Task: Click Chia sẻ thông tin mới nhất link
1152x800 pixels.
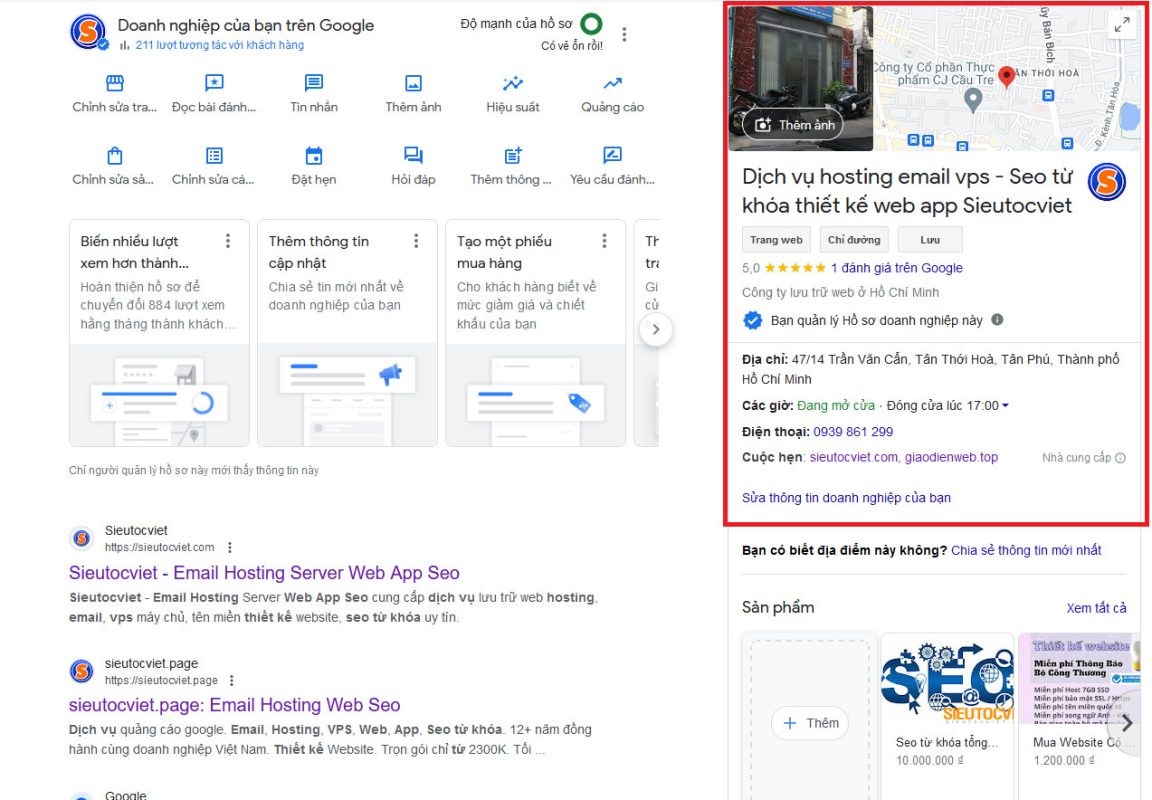Action: (x=1026, y=550)
